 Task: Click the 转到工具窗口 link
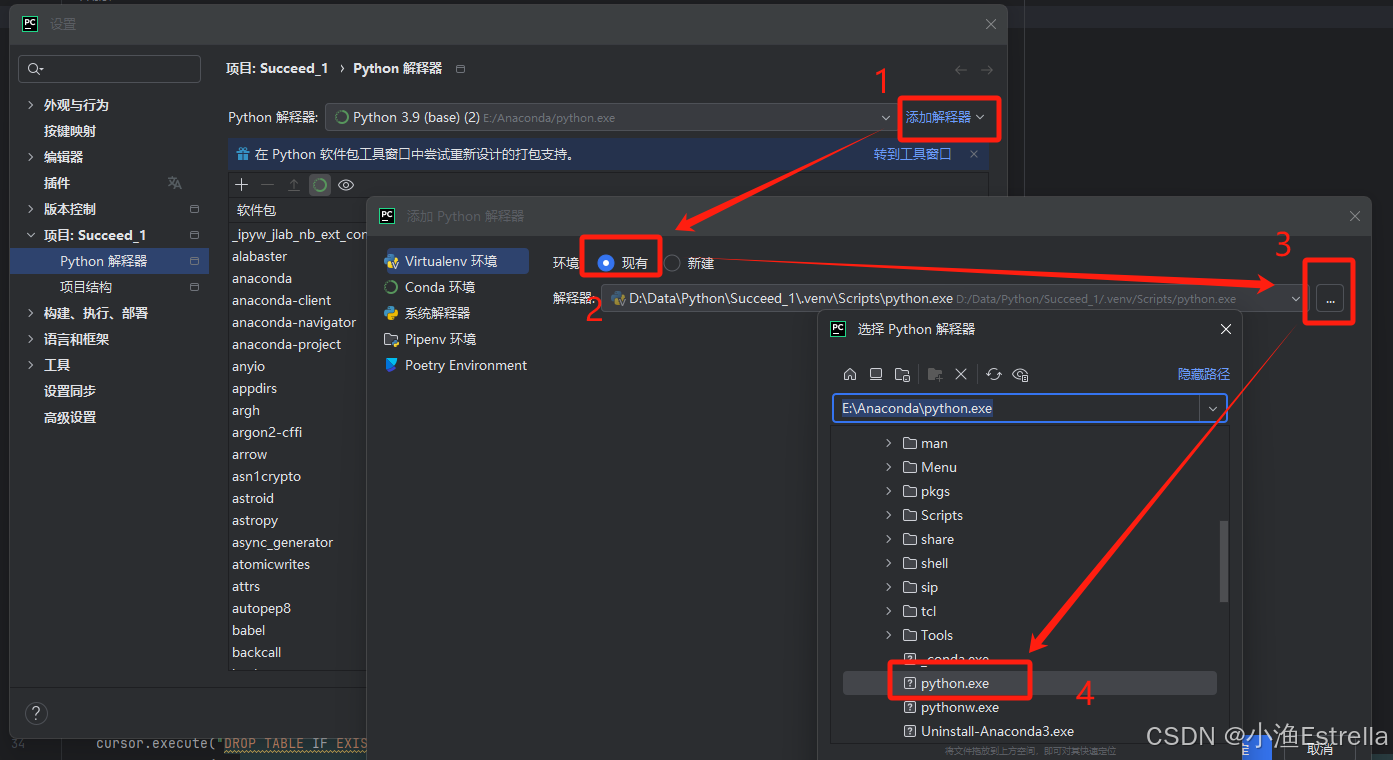click(x=912, y=154)
